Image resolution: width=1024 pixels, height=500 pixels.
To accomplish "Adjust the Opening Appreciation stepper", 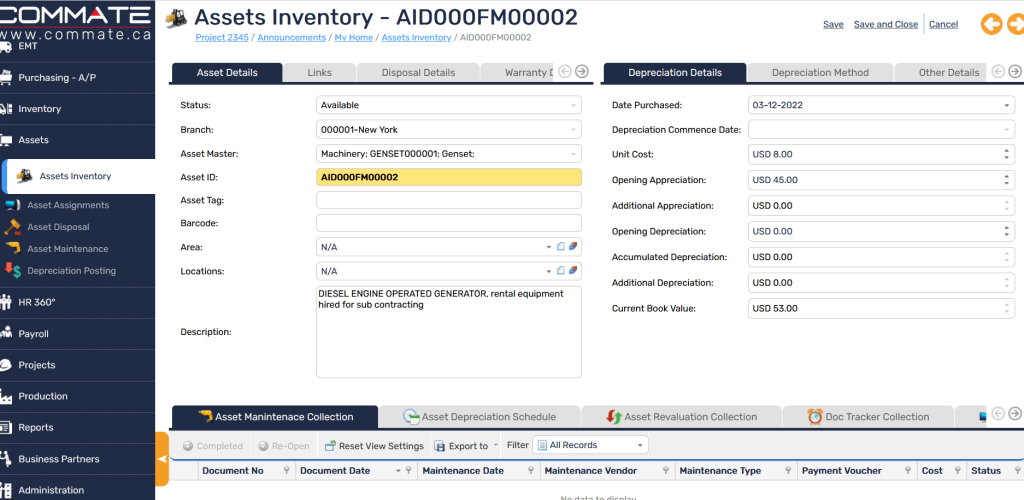I will pyautogui.click(x=1006, y=180).
